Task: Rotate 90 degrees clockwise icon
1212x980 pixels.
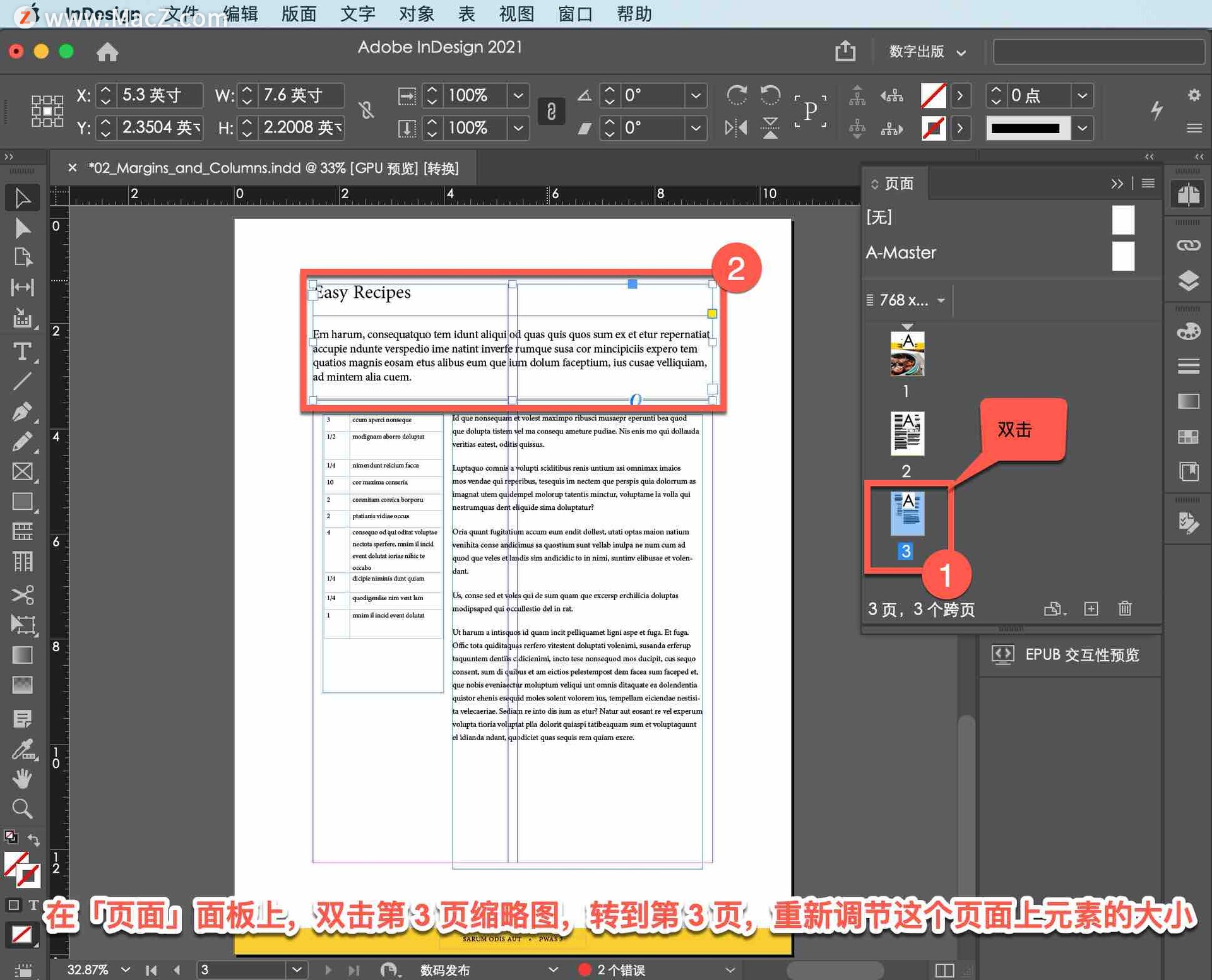Action: tap(737, 95)
